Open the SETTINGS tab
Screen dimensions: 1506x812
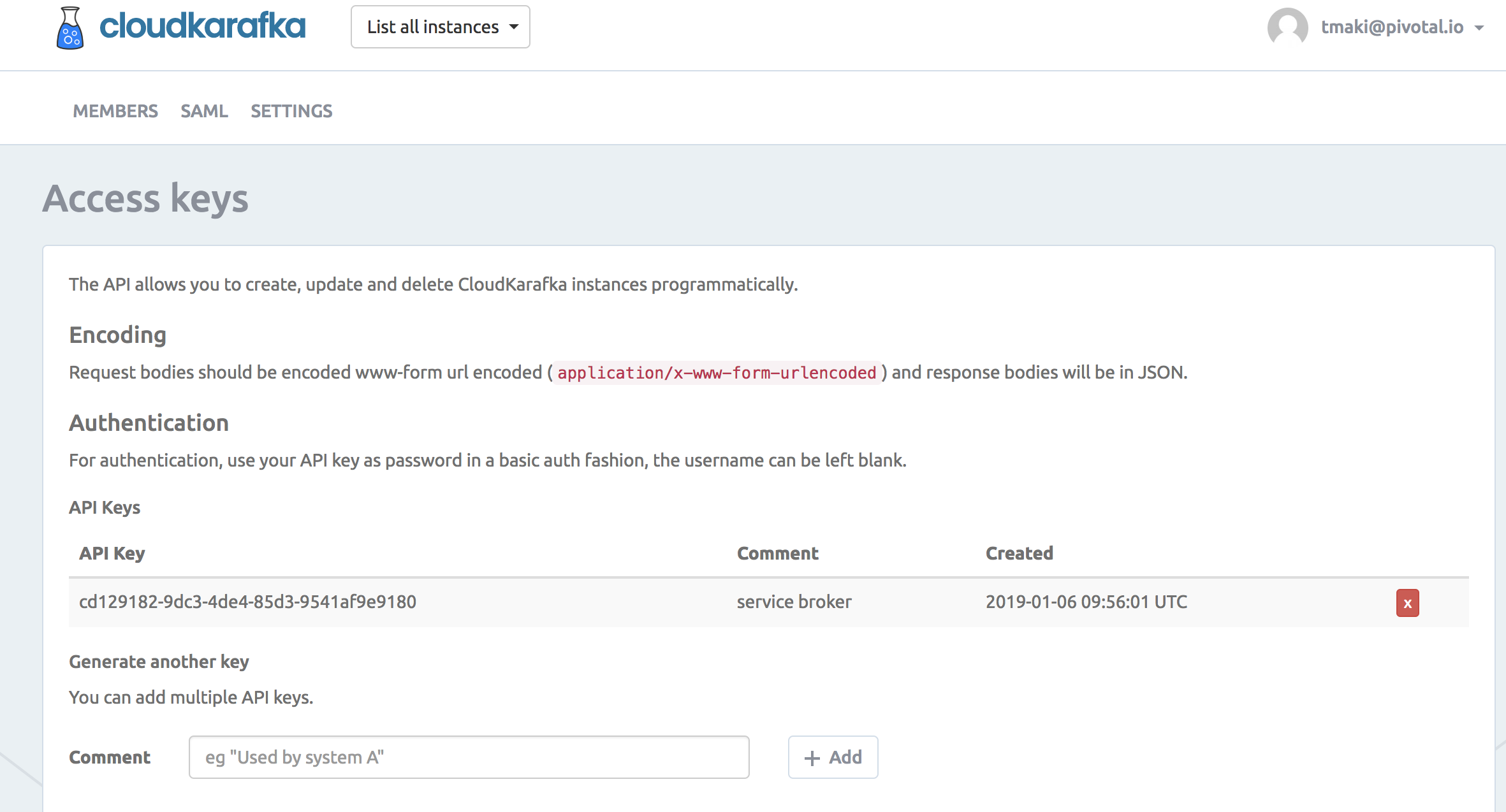[291, 111]
